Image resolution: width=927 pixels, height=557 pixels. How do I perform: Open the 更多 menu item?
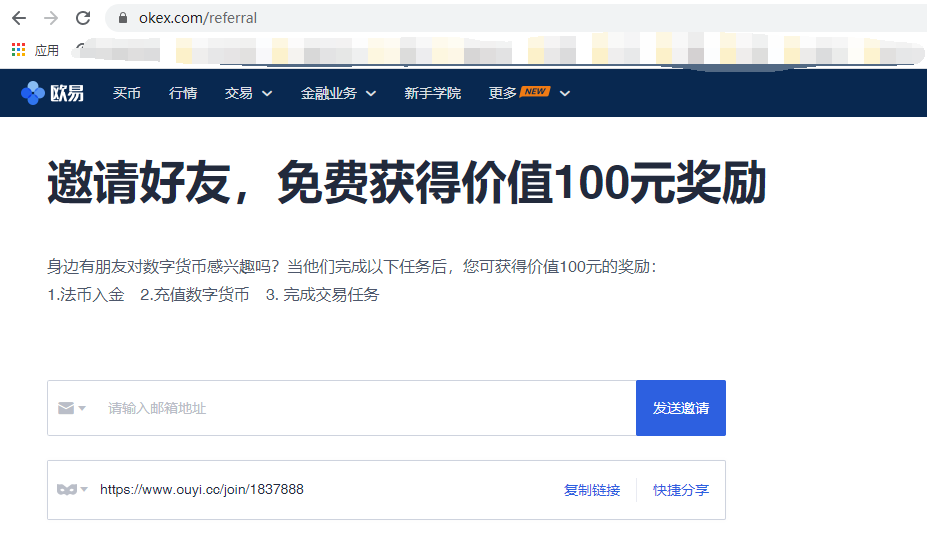click(503, 93)
